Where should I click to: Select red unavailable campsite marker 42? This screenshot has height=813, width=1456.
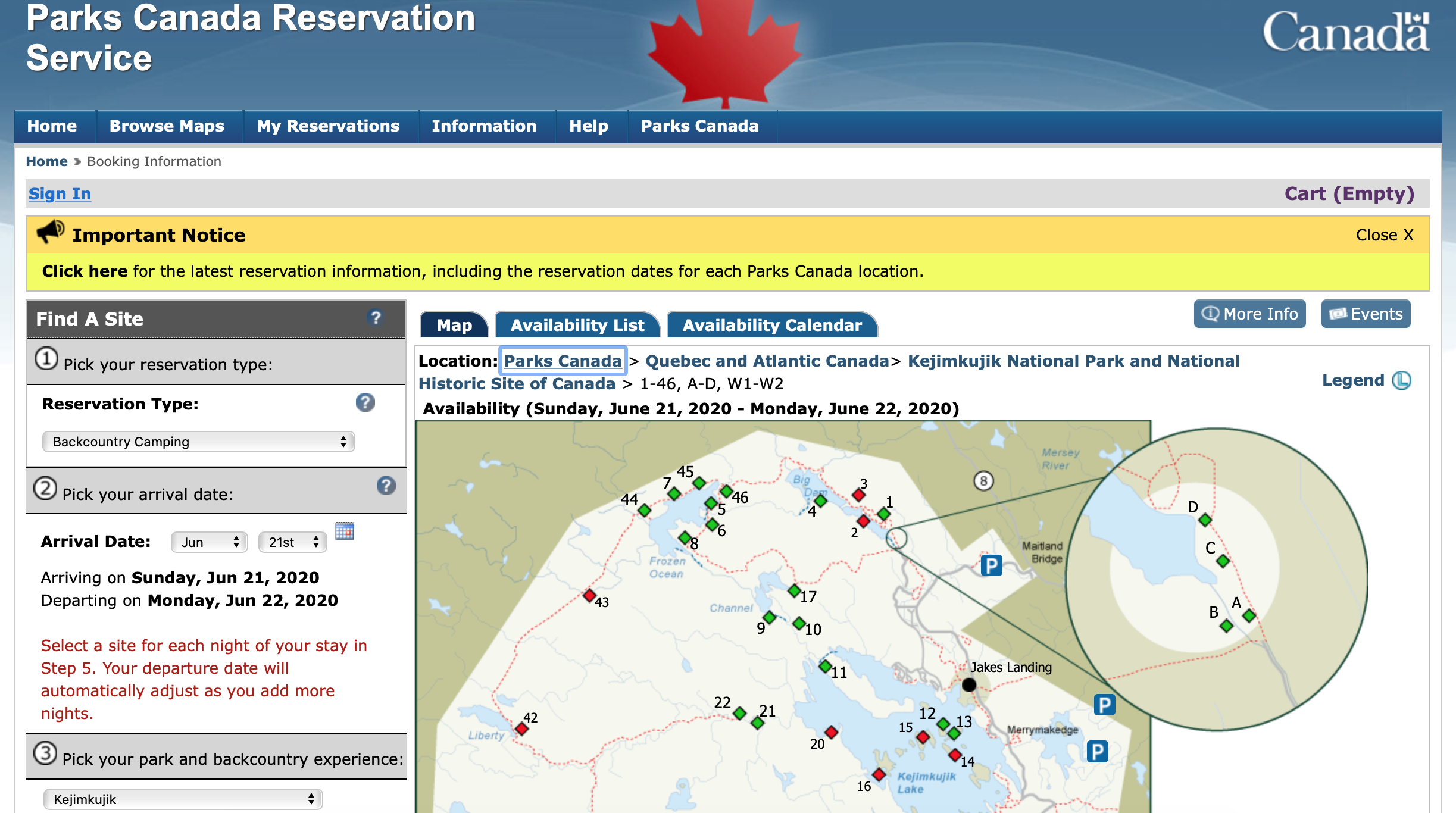[x=521, y=728]
